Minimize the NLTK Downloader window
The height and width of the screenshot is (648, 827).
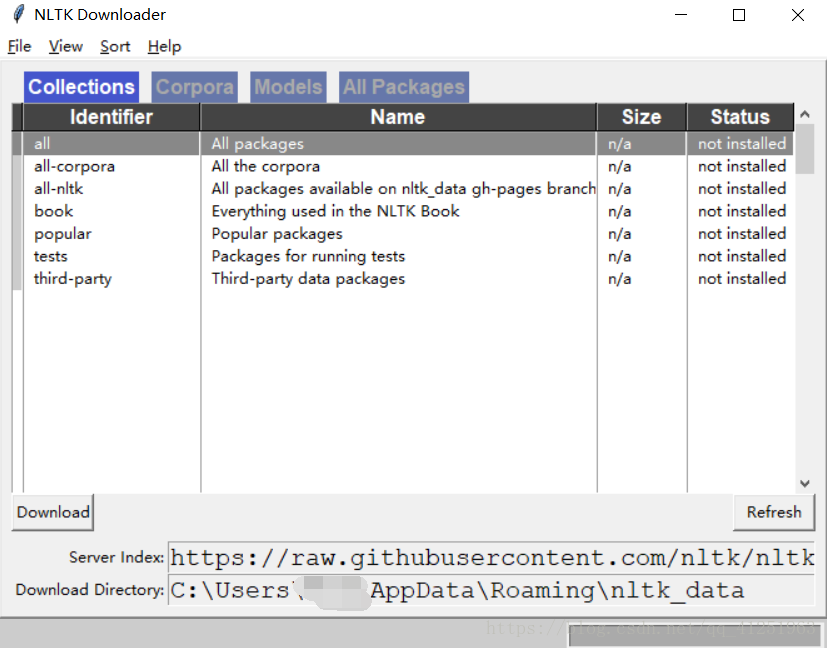point(681,15)
